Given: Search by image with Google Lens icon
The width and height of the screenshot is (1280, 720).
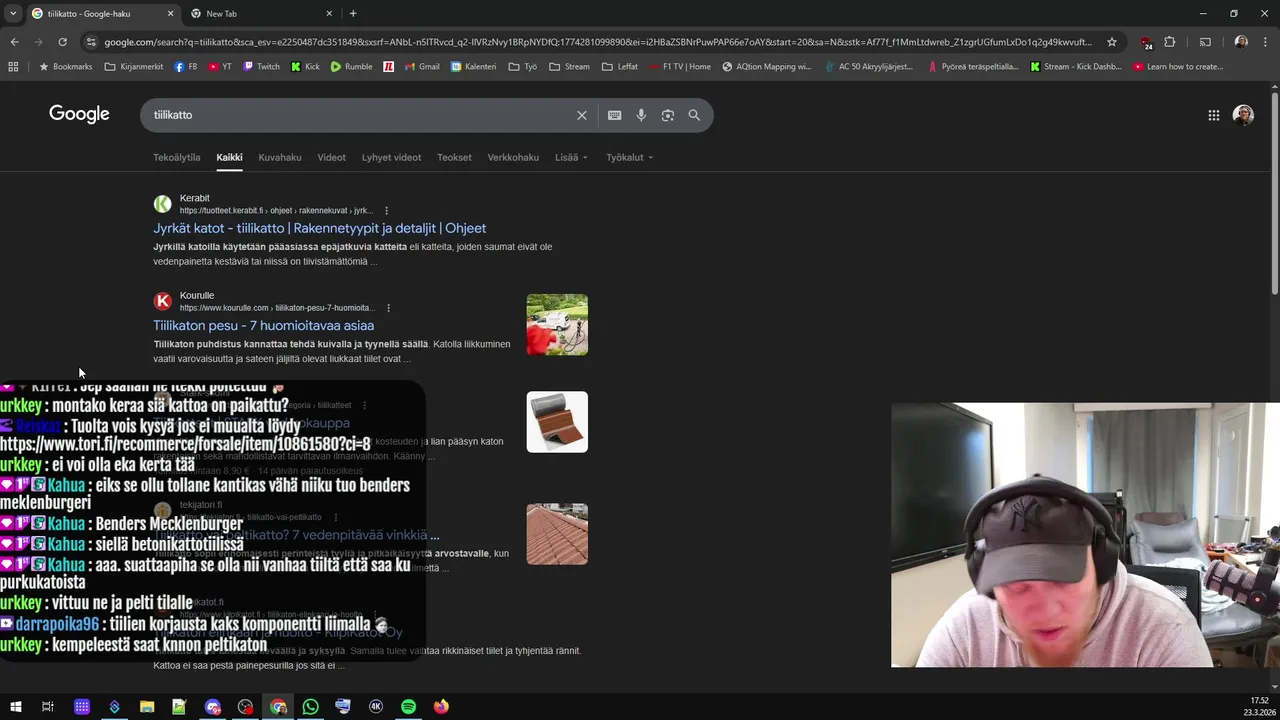Looking at the screenshot, I should tap(668, 115).
